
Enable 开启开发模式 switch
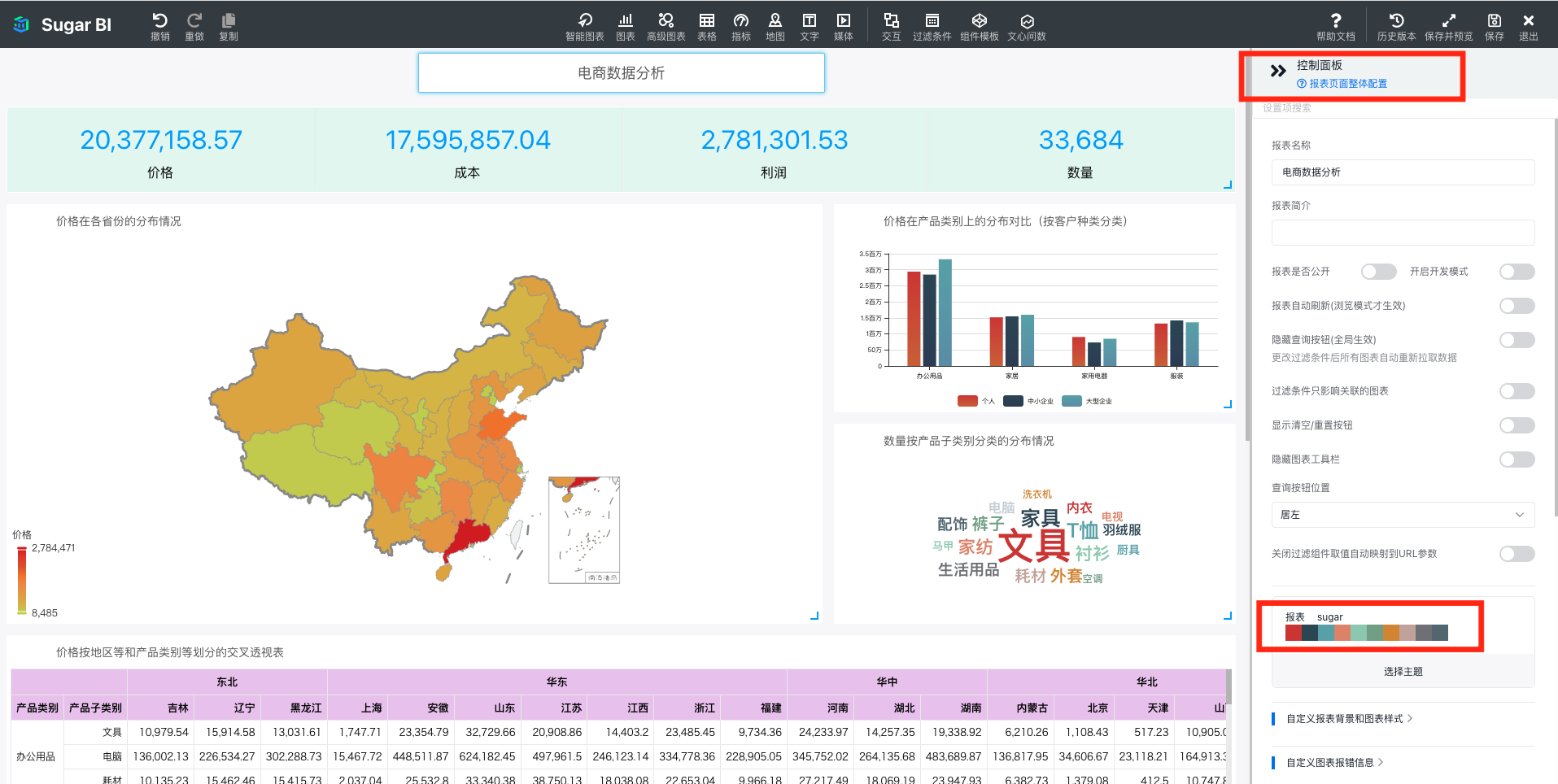[x=1517, y=272]
